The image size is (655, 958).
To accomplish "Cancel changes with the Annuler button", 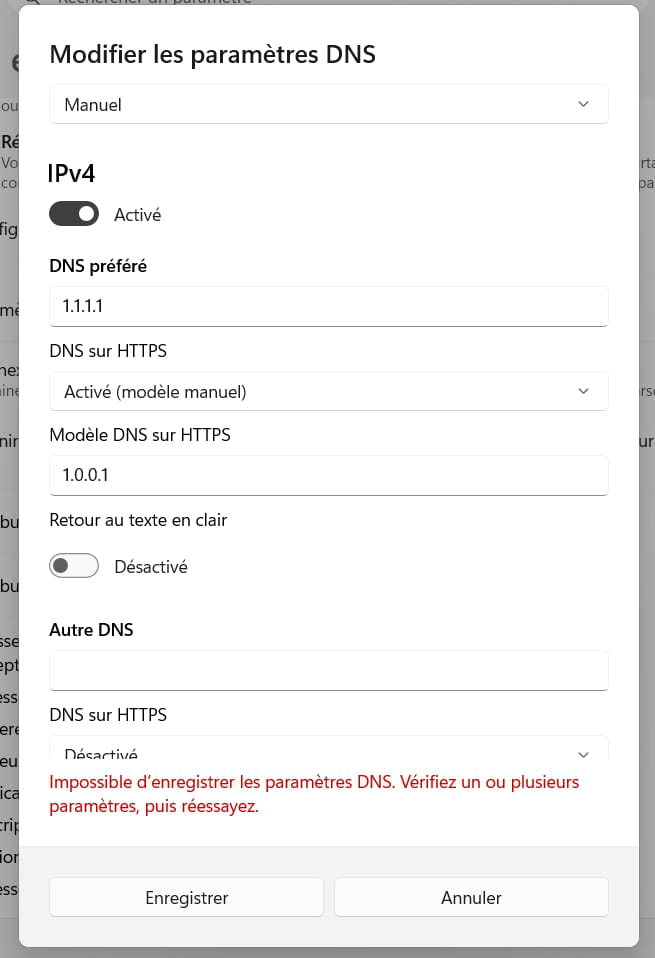I will (471, 897).
